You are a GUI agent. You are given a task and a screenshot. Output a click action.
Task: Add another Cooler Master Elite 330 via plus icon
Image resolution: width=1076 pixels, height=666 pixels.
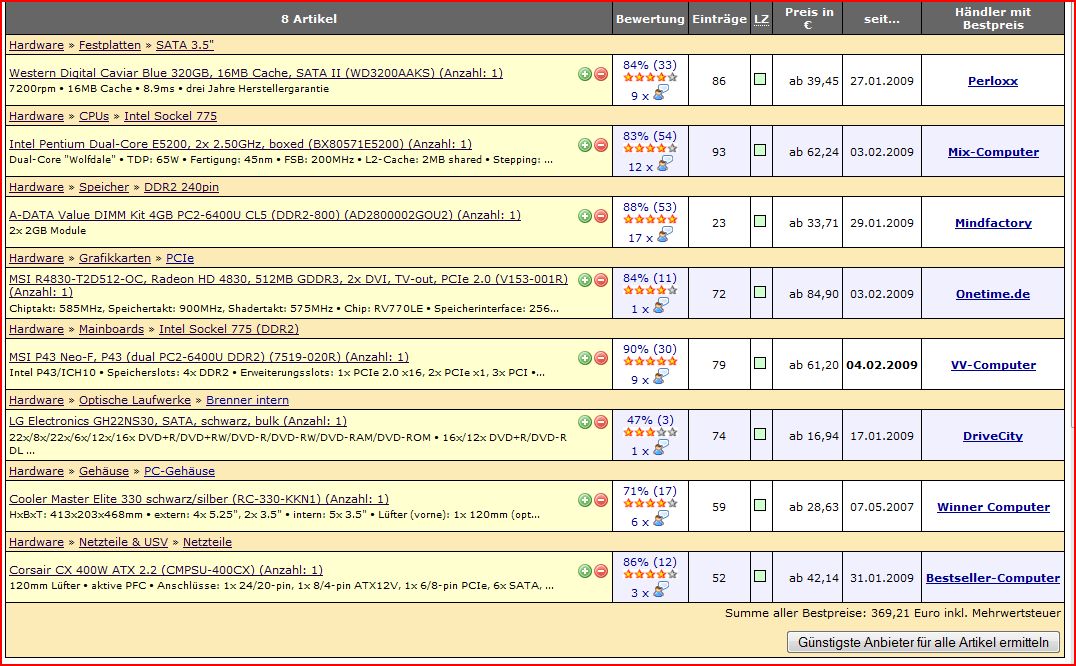coord(585,500)
